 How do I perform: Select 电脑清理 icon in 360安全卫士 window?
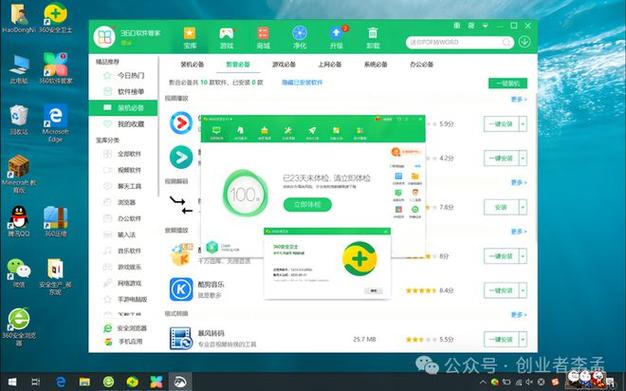click(264, 132)
